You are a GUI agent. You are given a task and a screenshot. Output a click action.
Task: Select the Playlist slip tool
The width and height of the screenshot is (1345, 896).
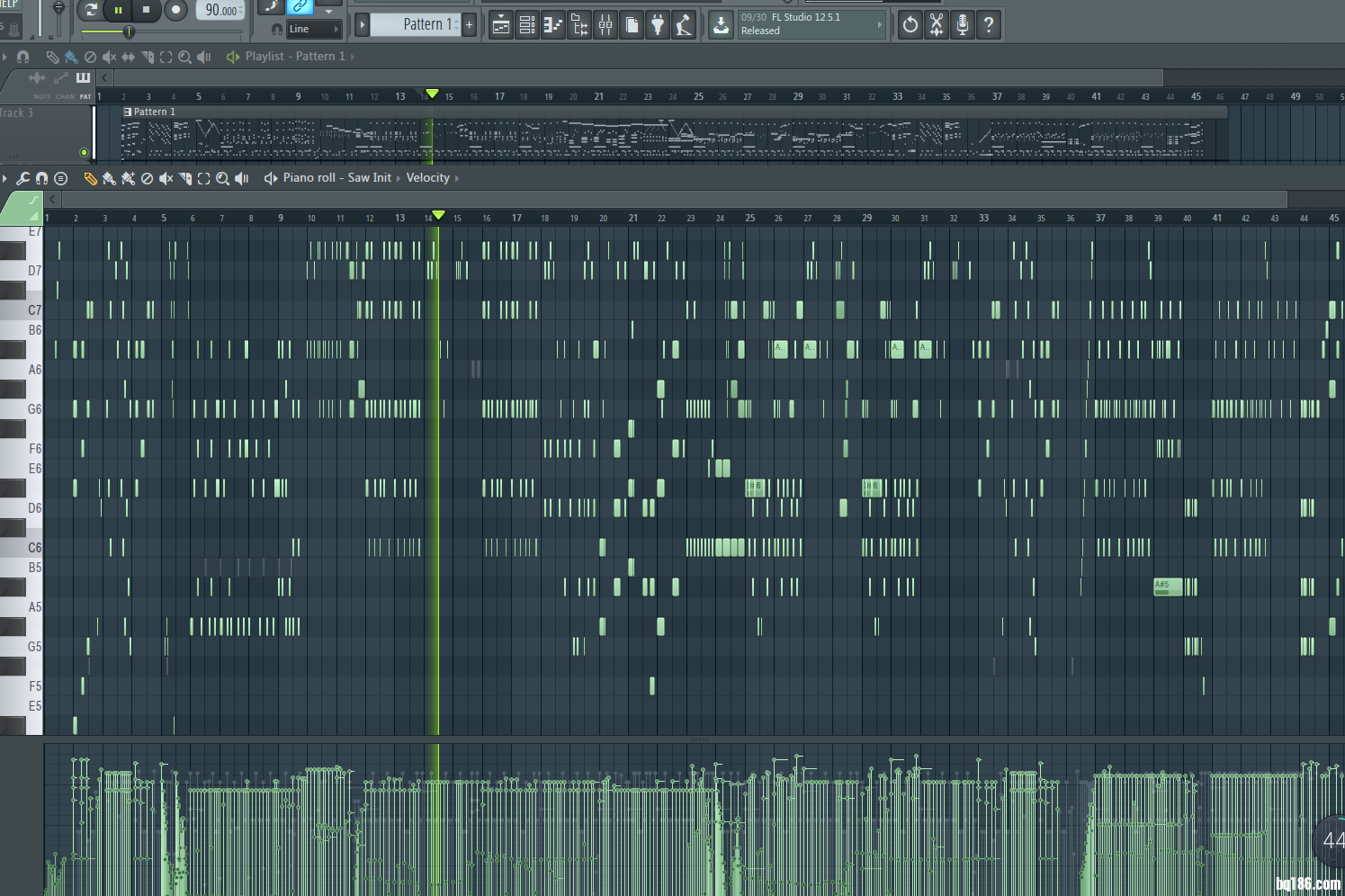[129, 57]
